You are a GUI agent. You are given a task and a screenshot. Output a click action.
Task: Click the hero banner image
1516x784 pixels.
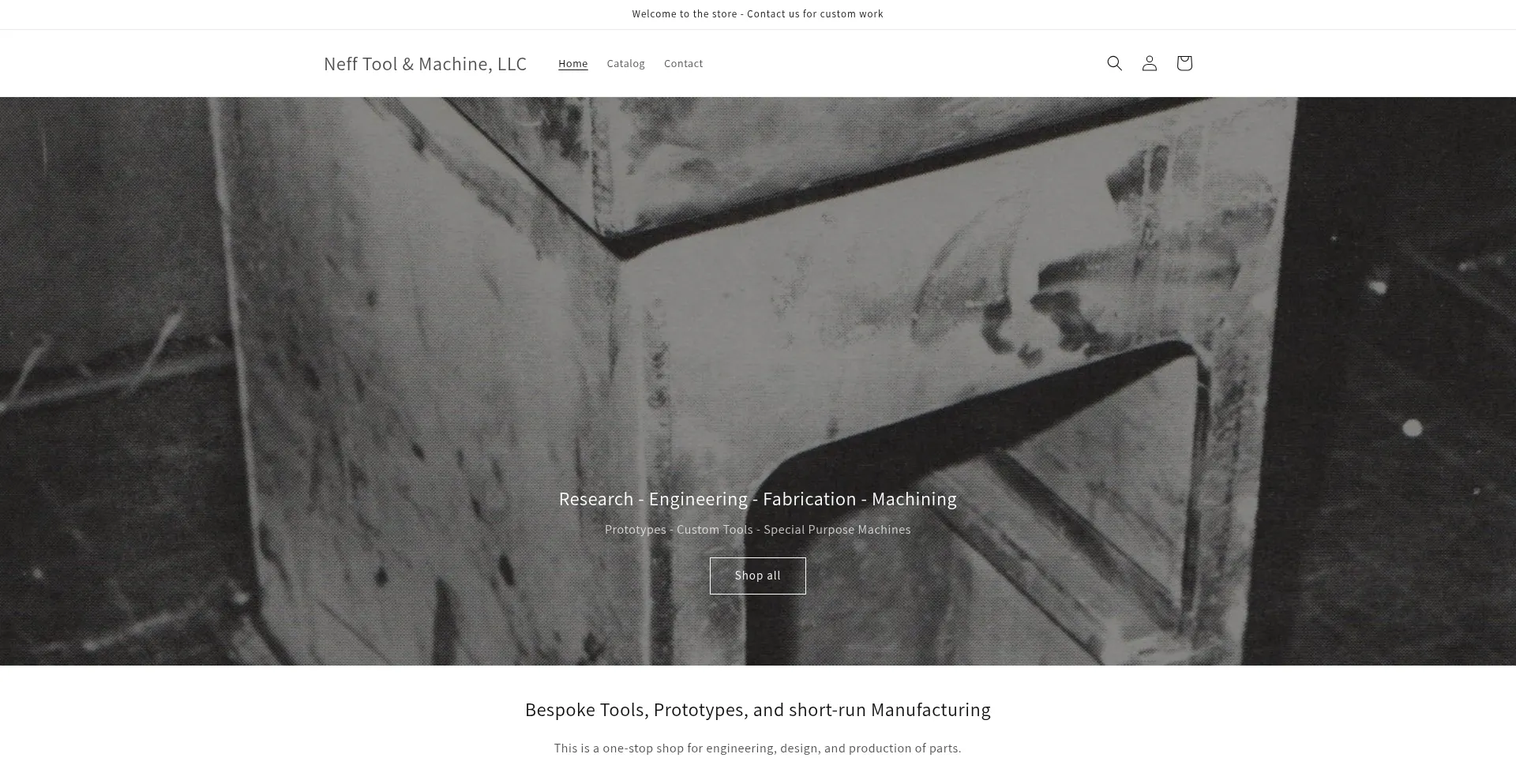(758, 316)
